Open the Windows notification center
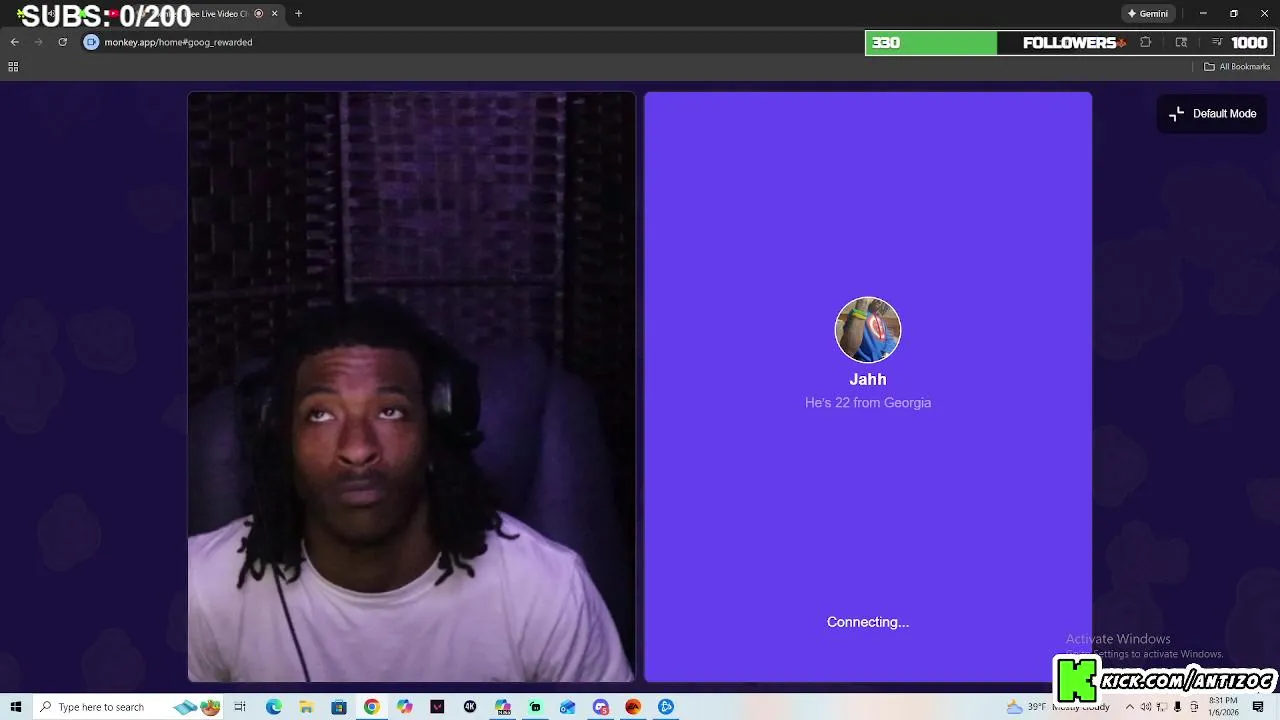 click(1258, 707)
